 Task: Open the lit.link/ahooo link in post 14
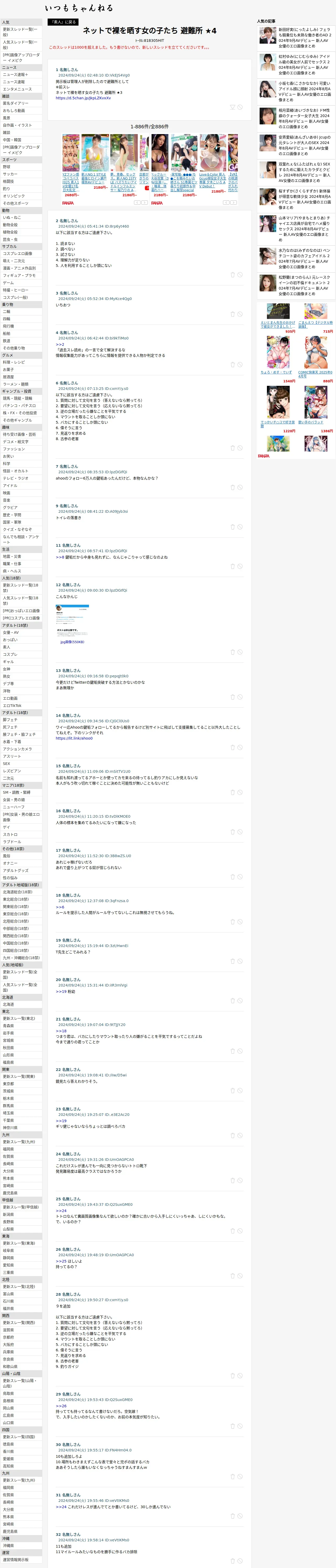coord(74,738)
